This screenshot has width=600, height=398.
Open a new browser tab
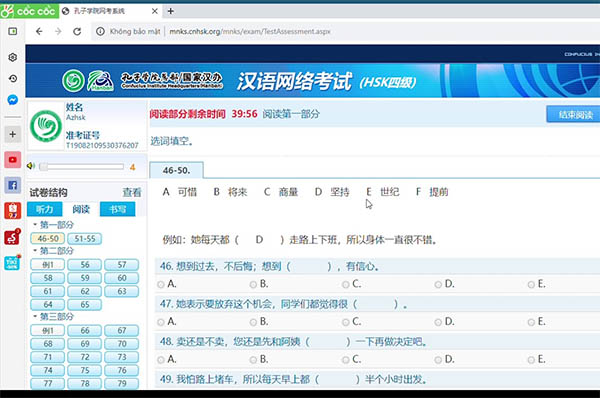click(171, 11)
